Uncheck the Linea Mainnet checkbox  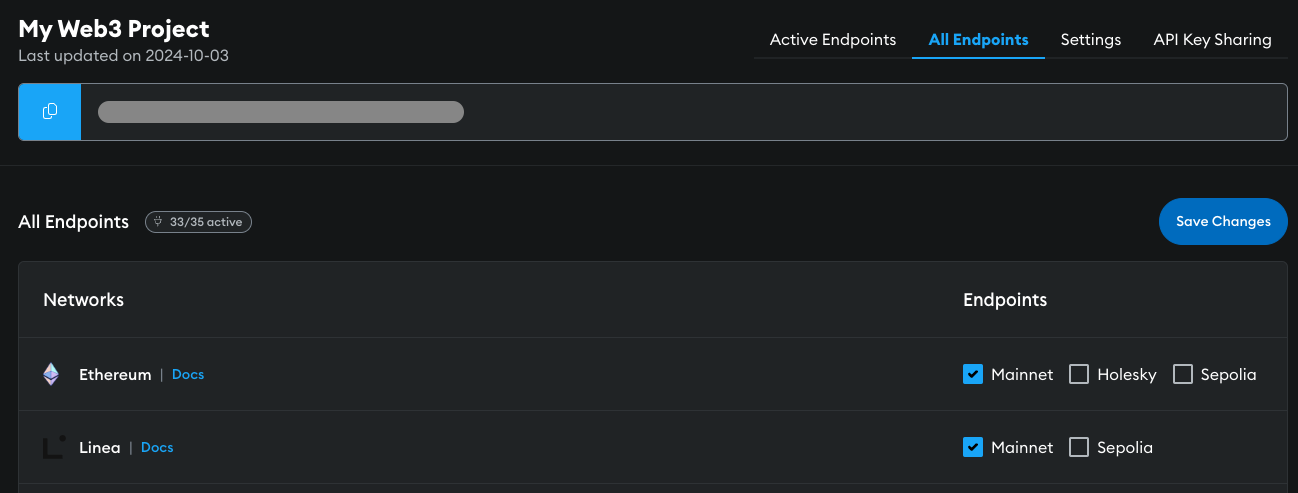[972, 447]
